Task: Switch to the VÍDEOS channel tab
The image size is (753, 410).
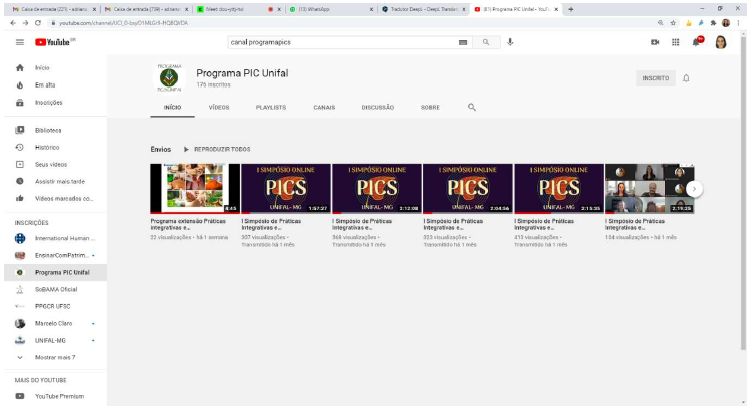Action: [x=218, y=107]
